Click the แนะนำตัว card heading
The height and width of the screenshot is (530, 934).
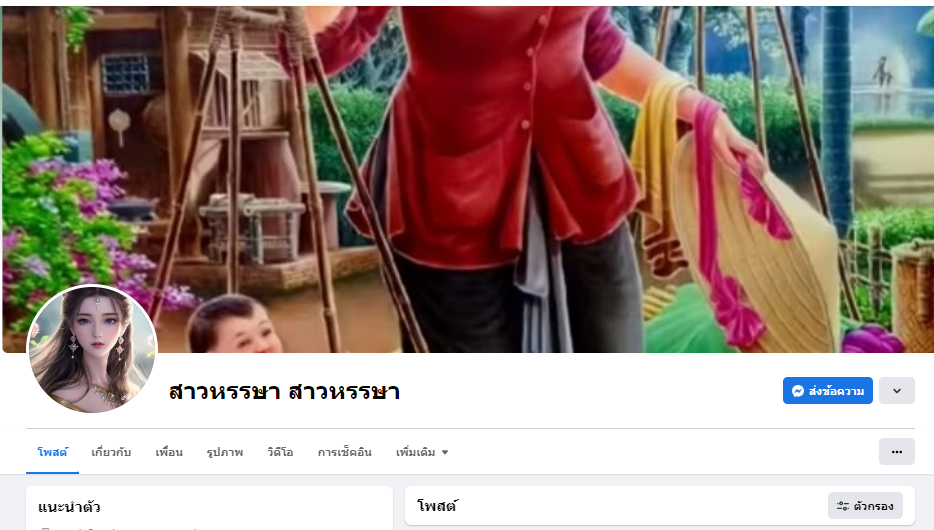pyautogui.click(x=69, y=507)
